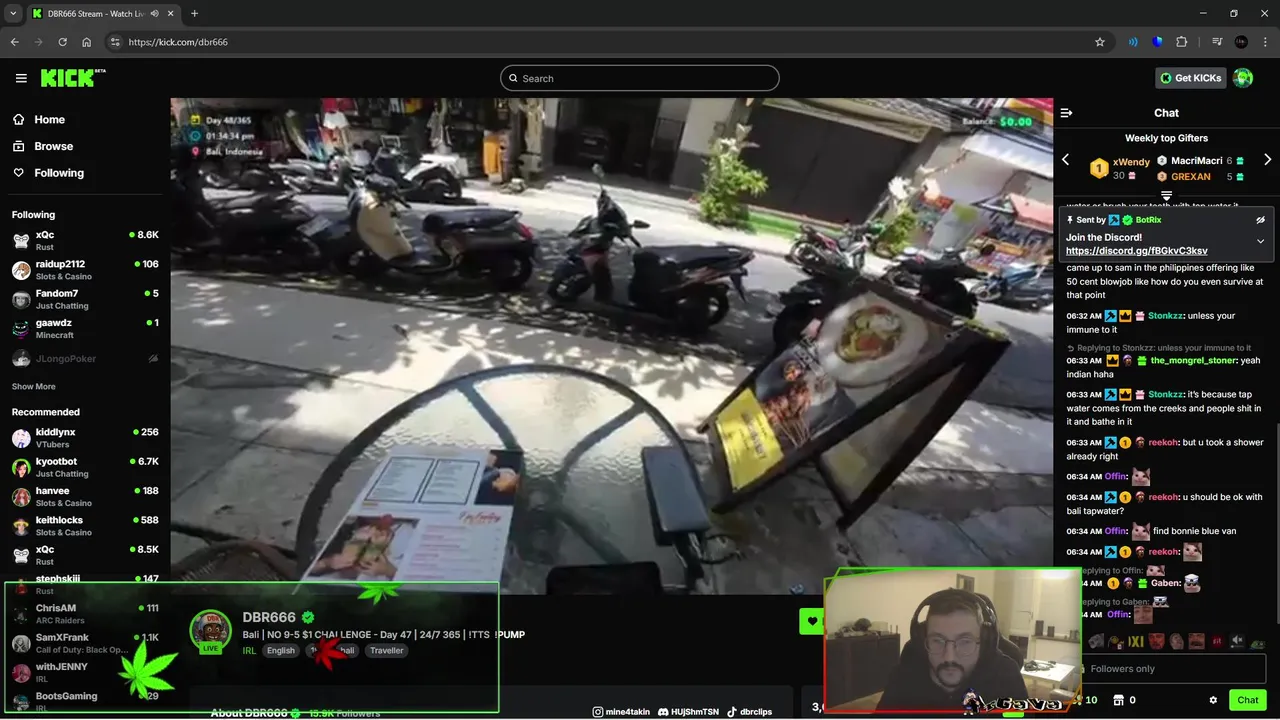Click the IRL category link
The height and width of the screenshot is (720, 1280).
click(x=249, y=650)
